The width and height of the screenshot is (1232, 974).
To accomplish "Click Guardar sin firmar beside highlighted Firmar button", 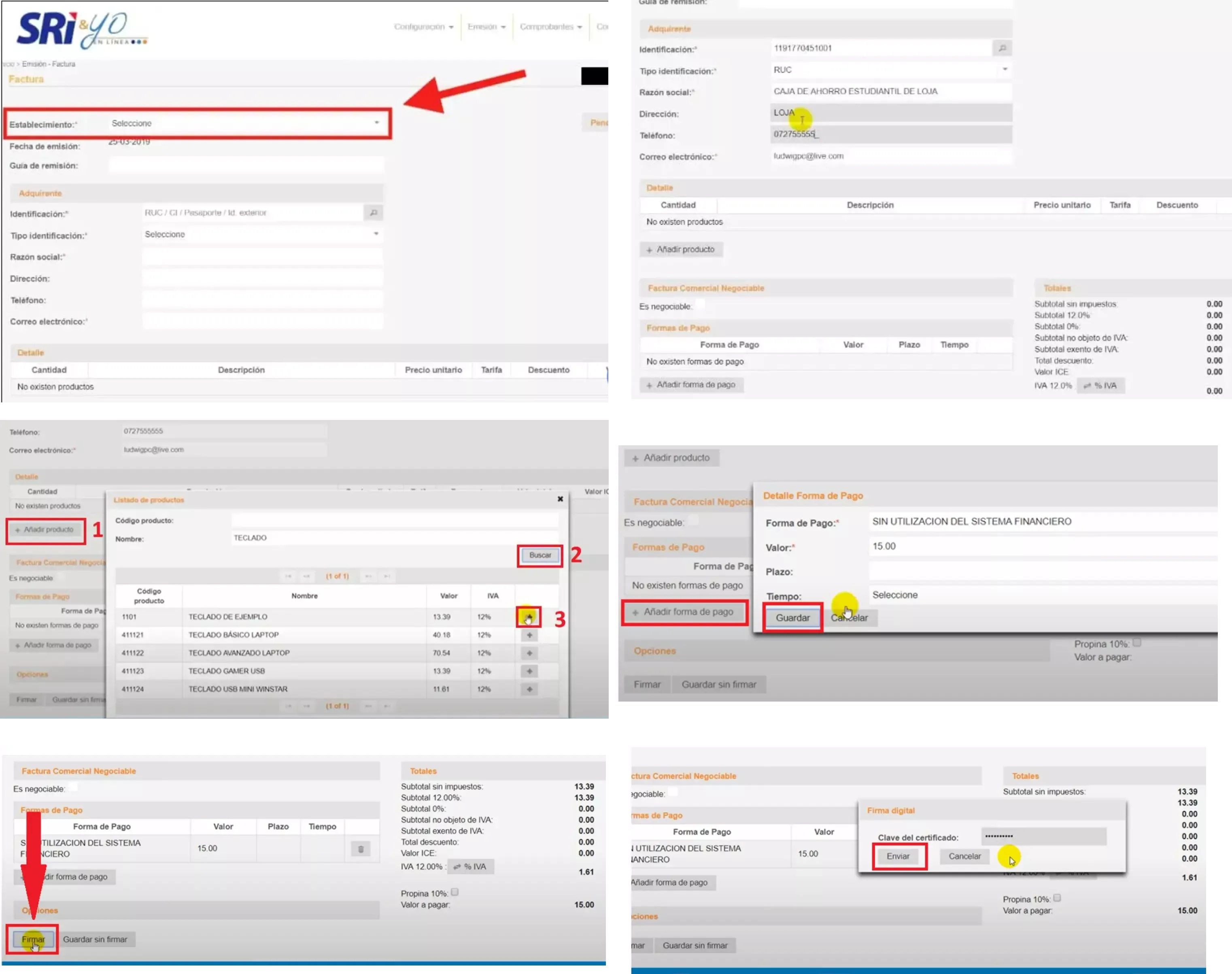I will coord(95,939).
